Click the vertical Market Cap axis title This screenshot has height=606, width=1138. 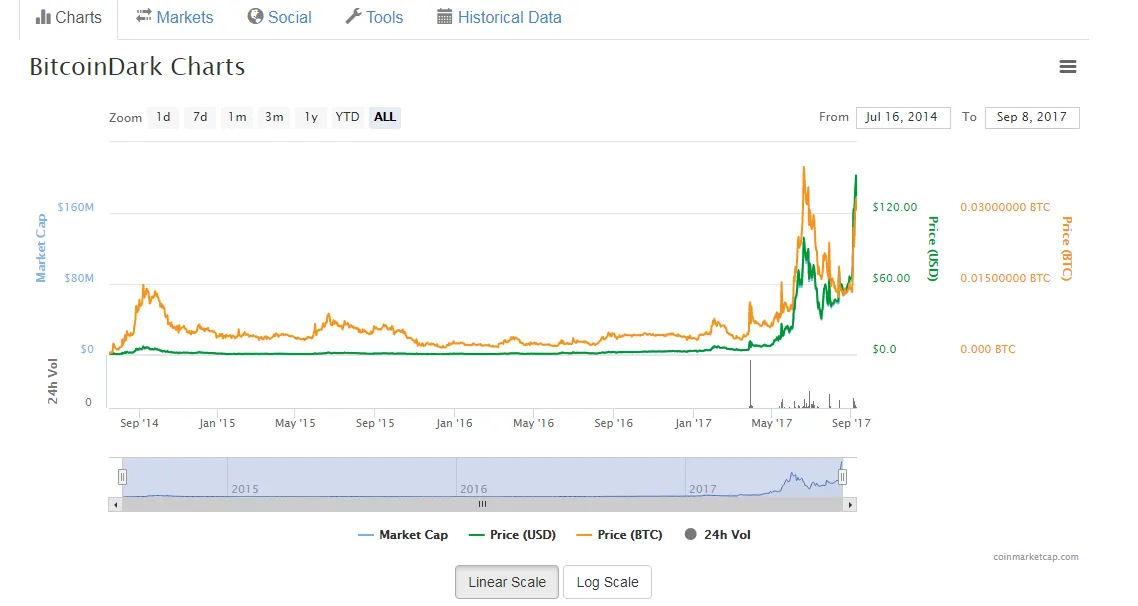pos(41,248)
